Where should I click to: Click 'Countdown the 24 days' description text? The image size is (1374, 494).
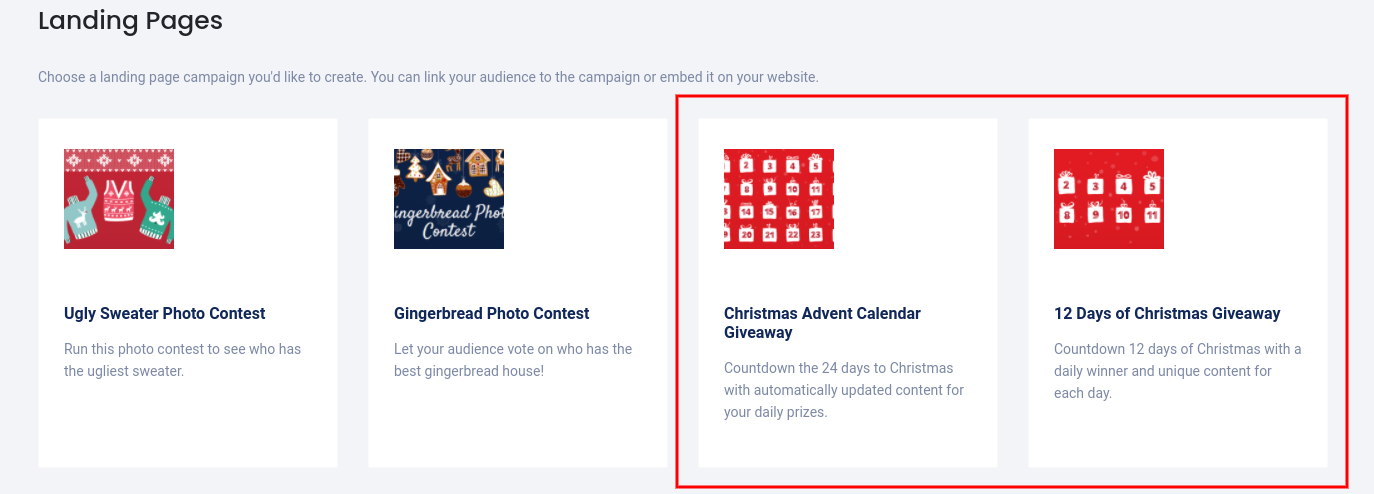point(844,389)
